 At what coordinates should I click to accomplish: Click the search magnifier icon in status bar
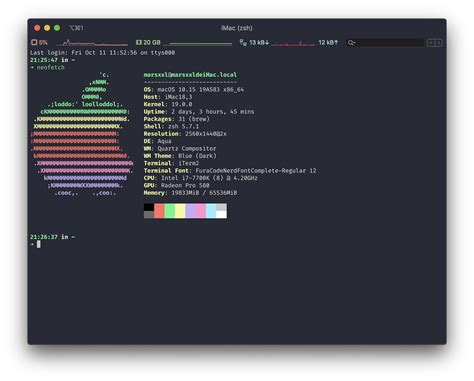[x=351, y=43]
